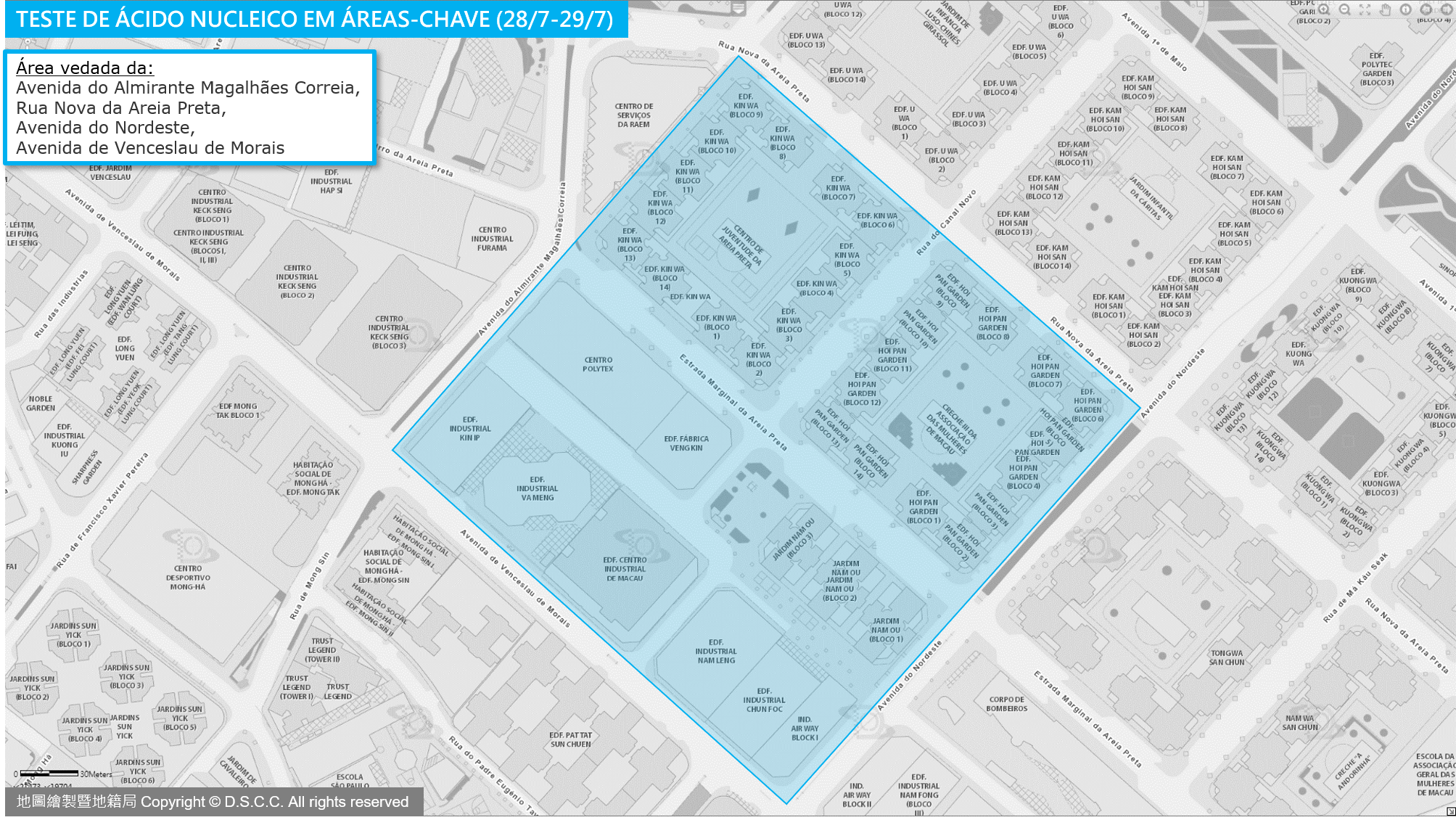Click the full extent arrows icon

[x=1365, y=9]
